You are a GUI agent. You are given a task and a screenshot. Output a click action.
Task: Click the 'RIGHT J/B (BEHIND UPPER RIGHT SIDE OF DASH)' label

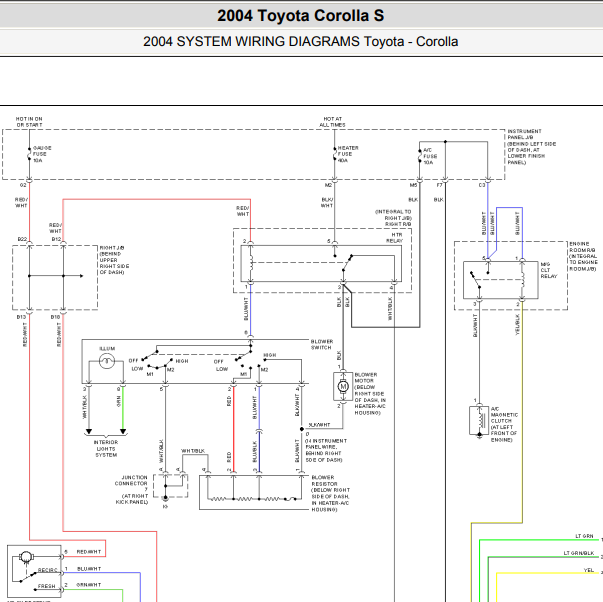coord(114,260)
